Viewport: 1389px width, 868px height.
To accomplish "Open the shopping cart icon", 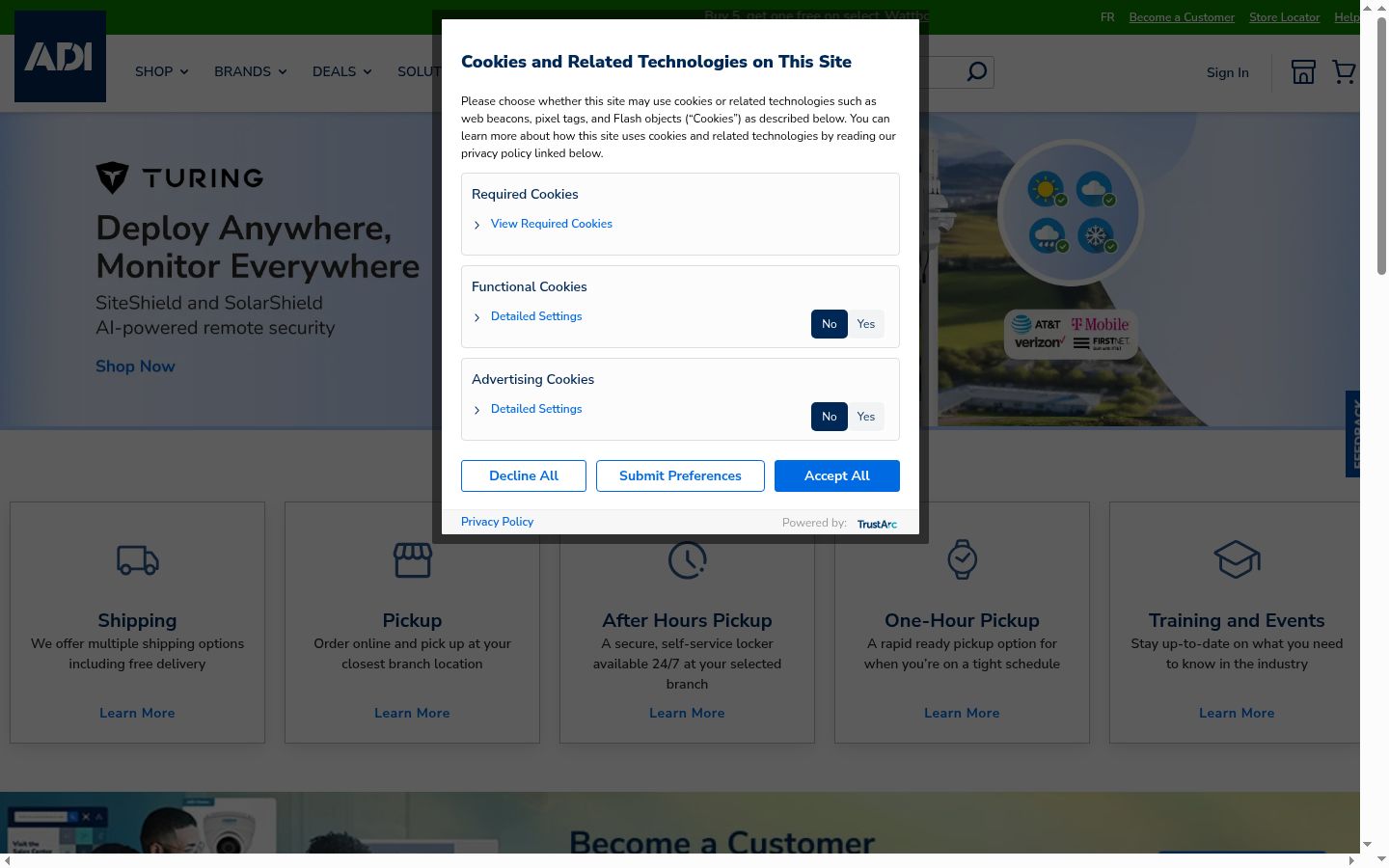I will pos(1344,72).
